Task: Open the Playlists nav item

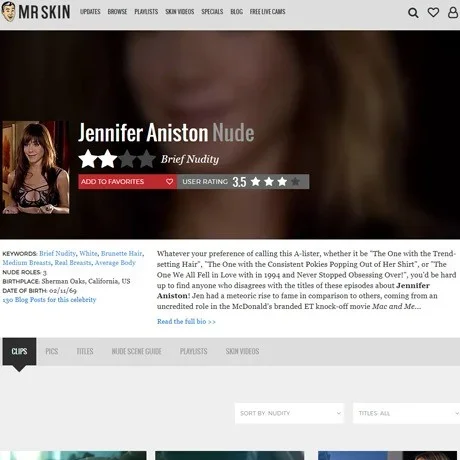Action: (146, 12)
